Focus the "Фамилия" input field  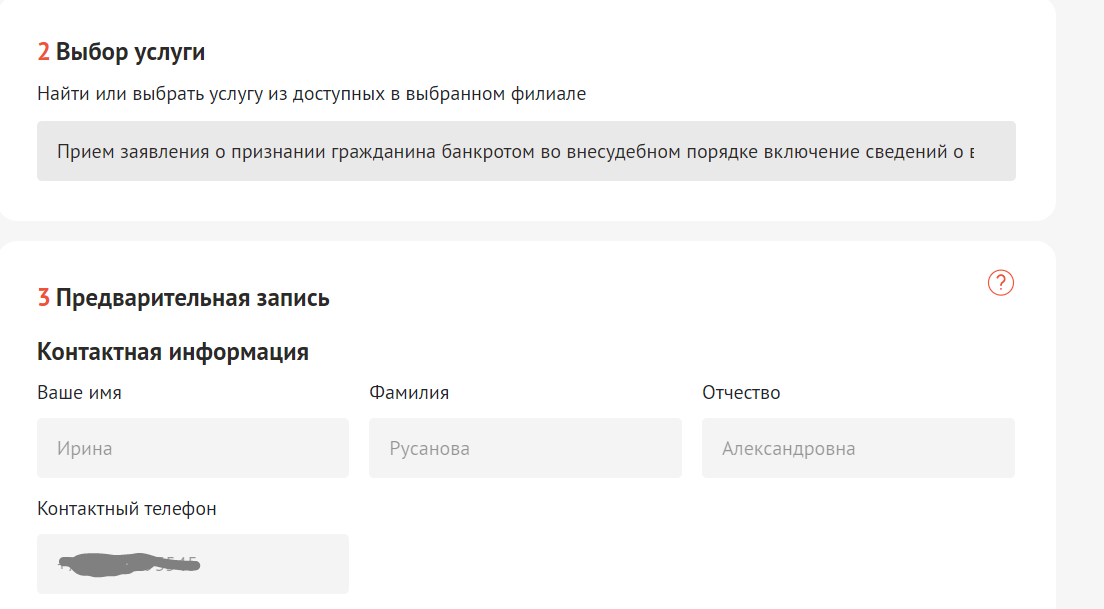[x=525, y=448]
